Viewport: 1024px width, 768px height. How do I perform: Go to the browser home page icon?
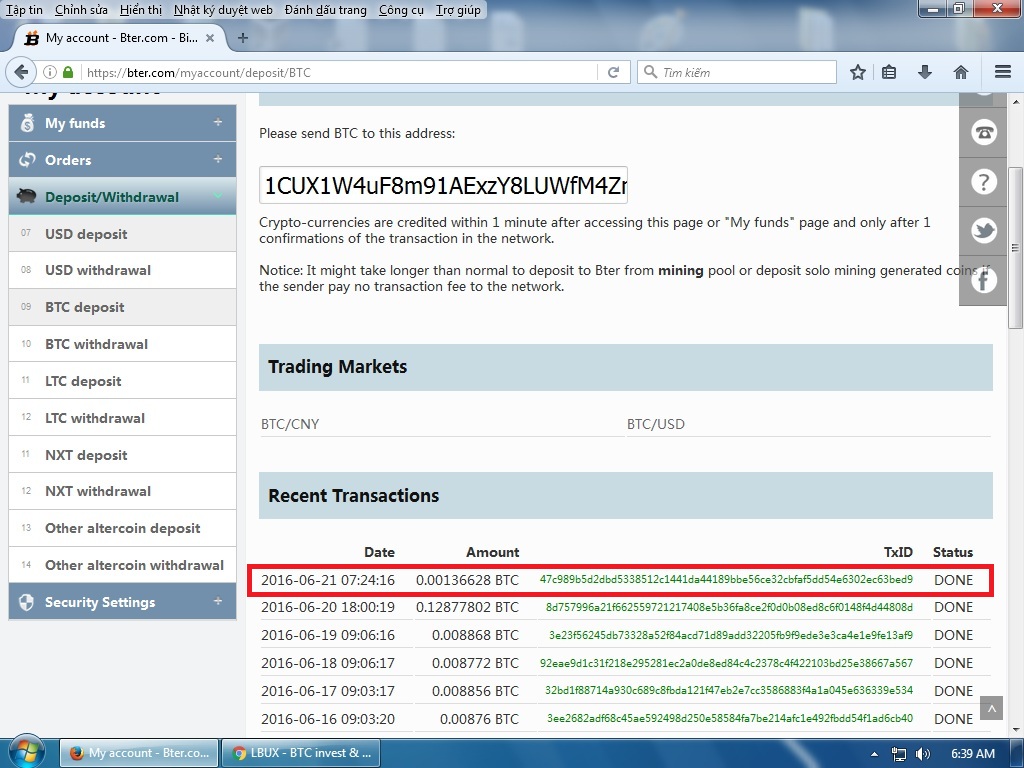(961, 72)
